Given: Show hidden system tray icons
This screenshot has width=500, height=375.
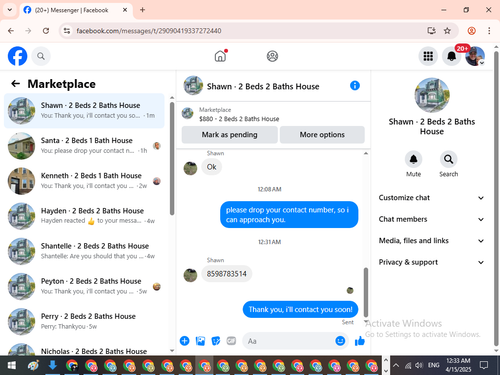Looking at the screenshot, I should 396,365.
